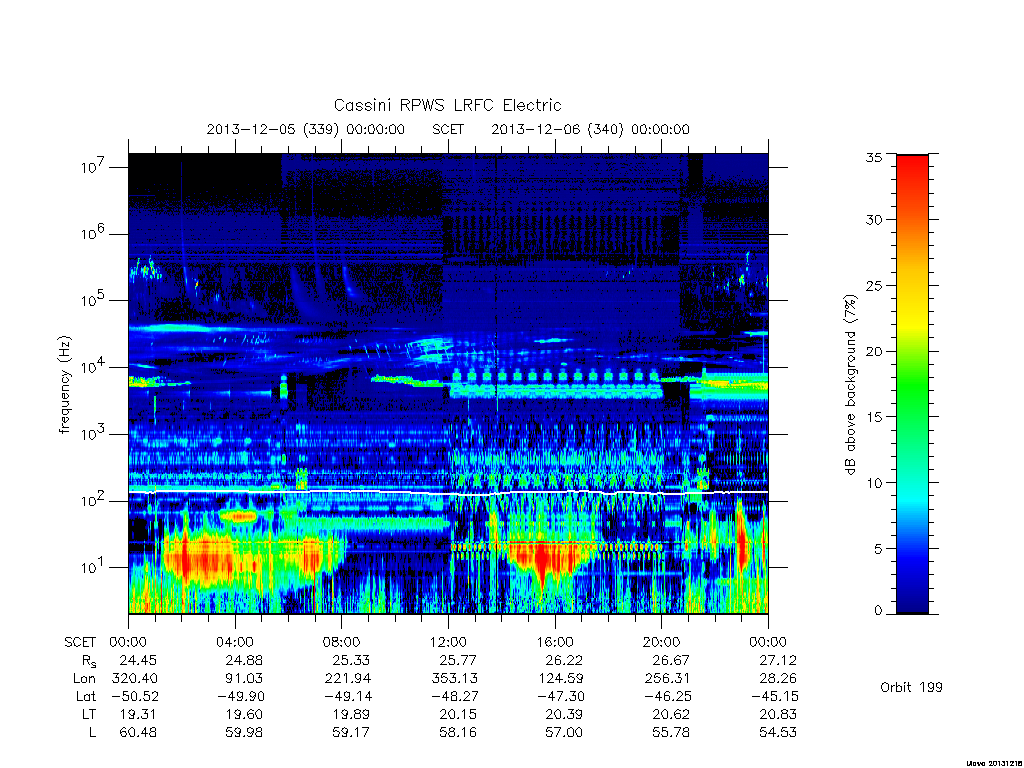Click the 'frequency (Hz)' y-axis label
The height and width of the screenshot is (768, 1024).
tap(64, 385)
